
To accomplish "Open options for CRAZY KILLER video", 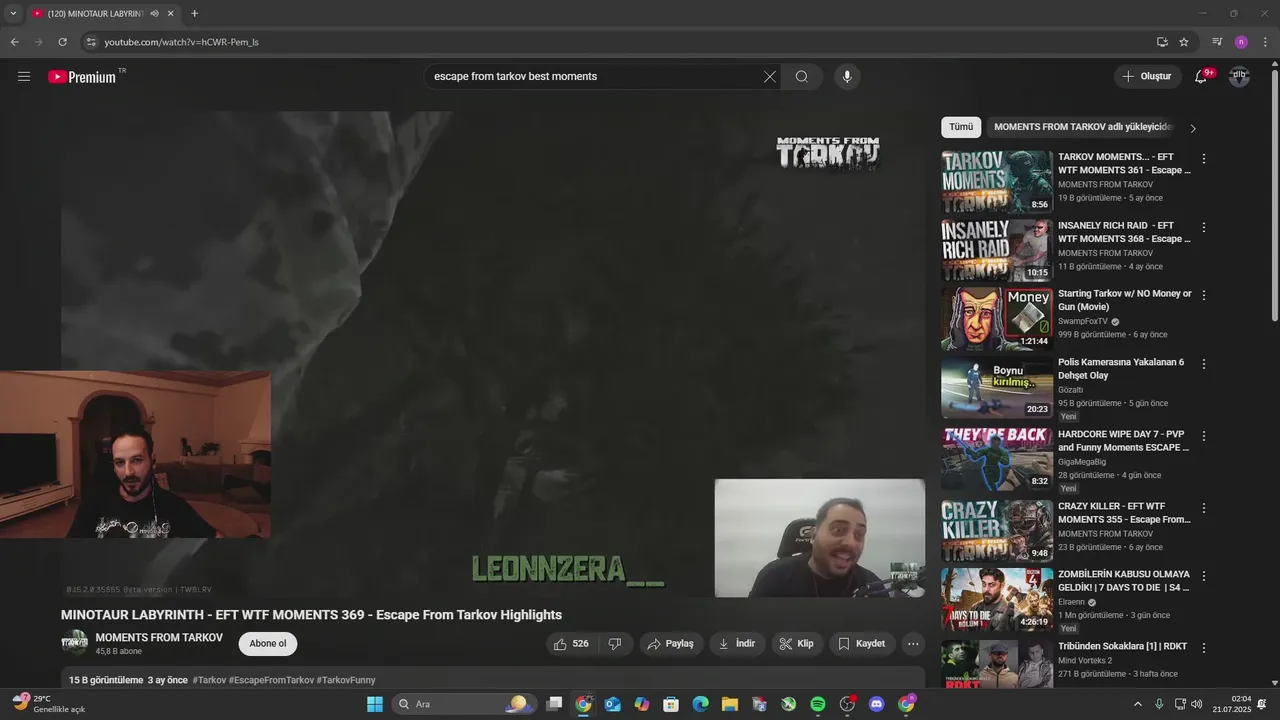I will click(x=1204, y=508).
